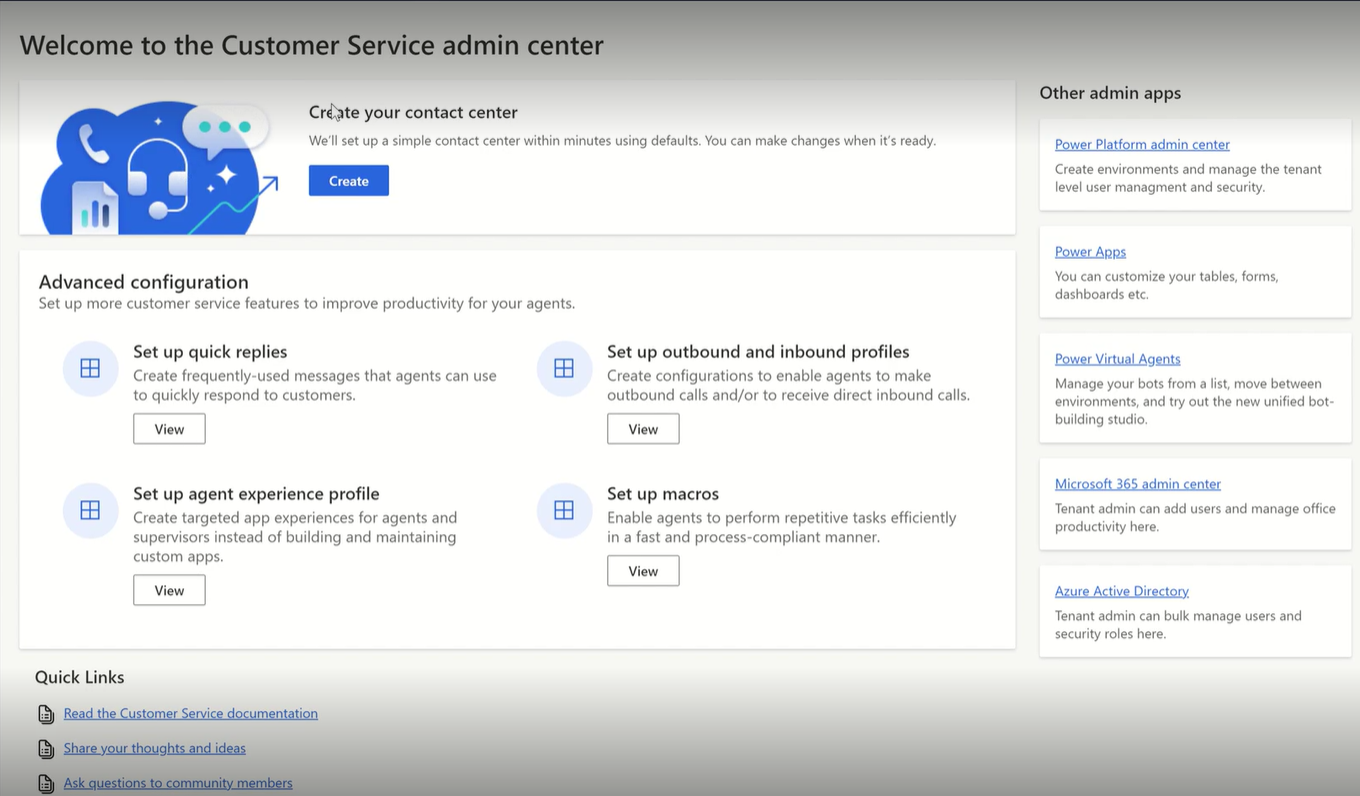Click the Set up macros icon
The width and height of the screenshot is (1360, 796).
pyautogui.click(x=564, y=510)
